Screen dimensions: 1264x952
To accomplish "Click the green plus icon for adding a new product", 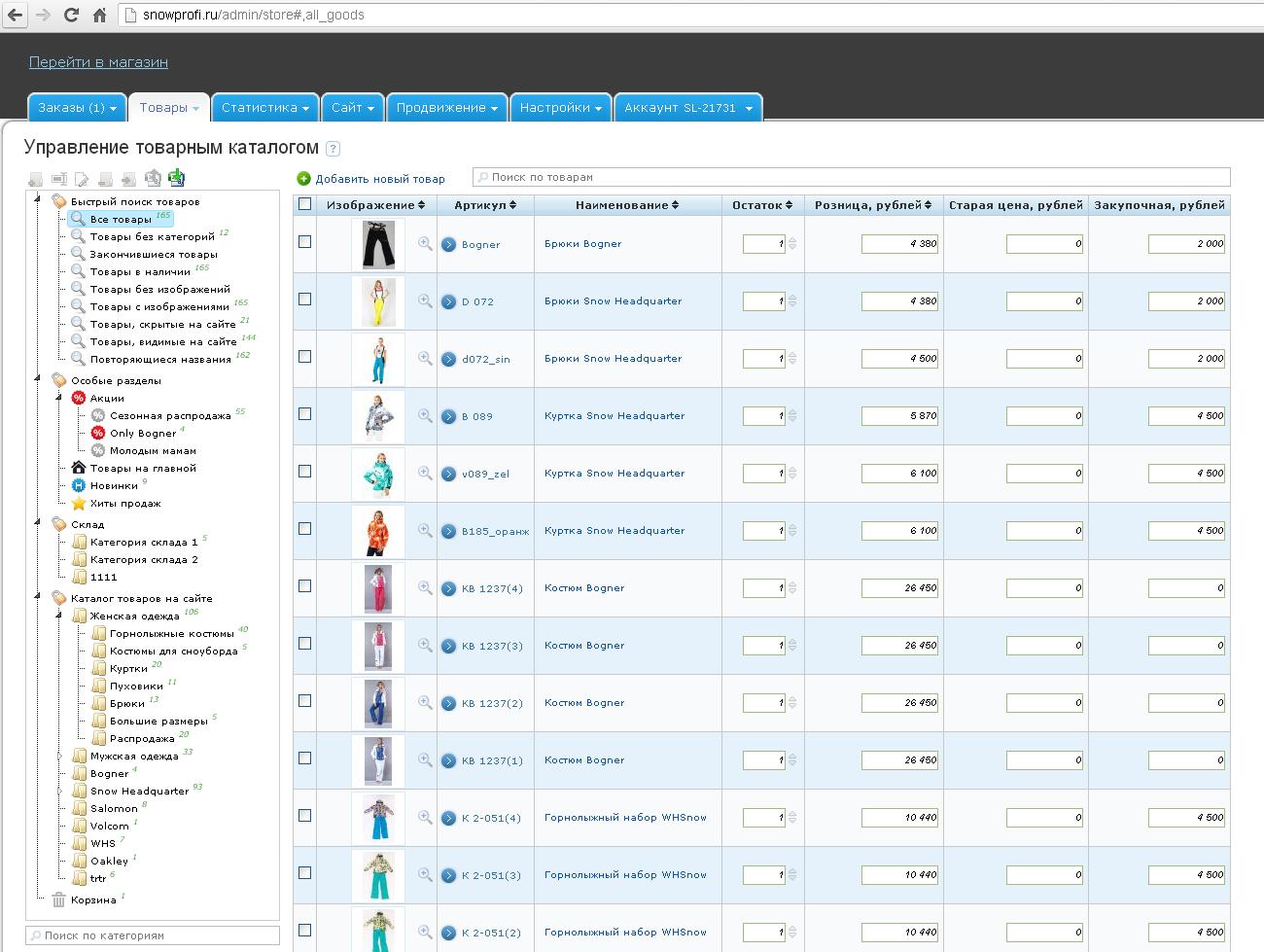I will point(303,178).
